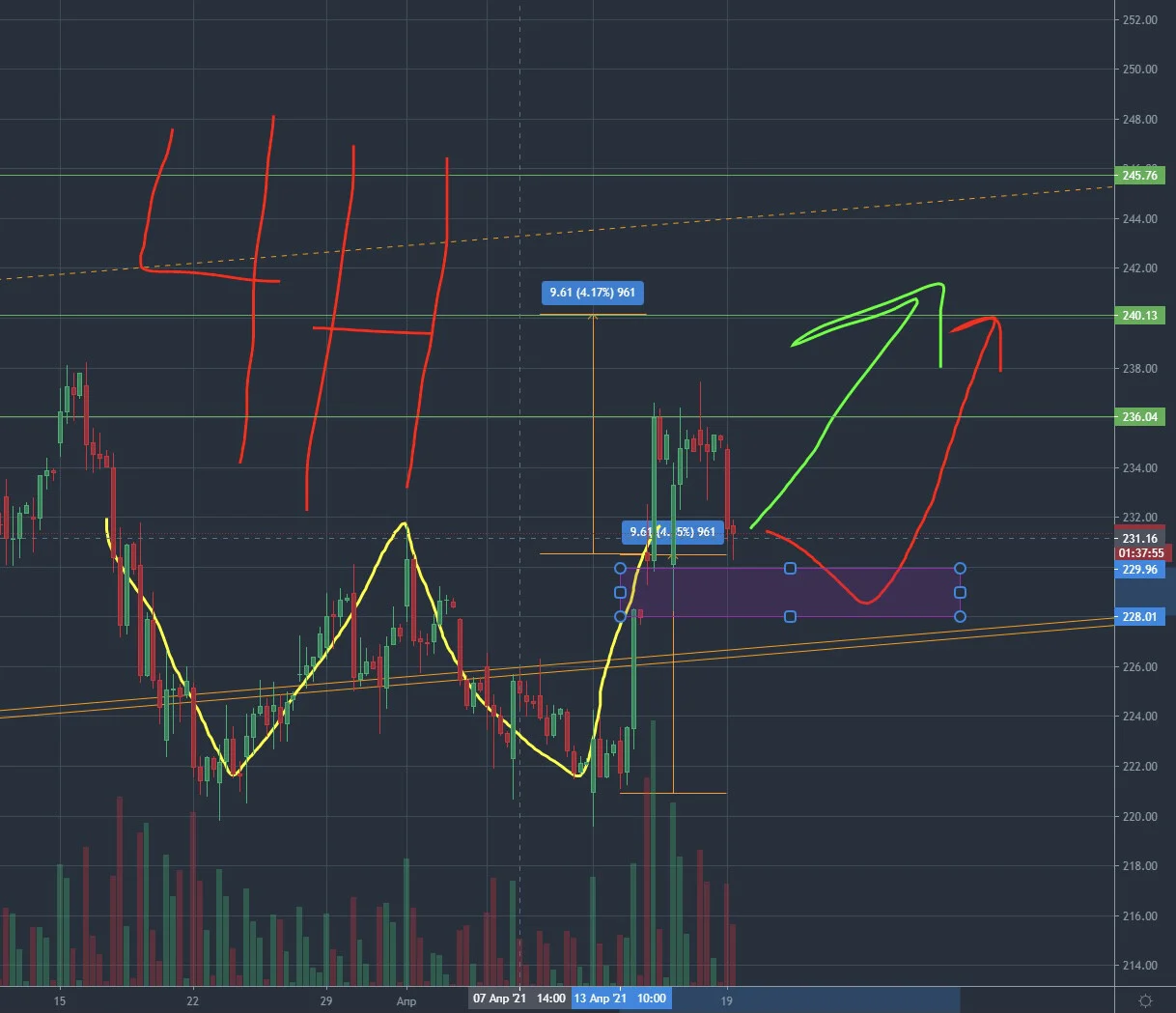This screenshot has height=1013, width=1176.
Task: Click the 242.00 price scale value
Action: pyautogui.click(x=1139, y=268)
